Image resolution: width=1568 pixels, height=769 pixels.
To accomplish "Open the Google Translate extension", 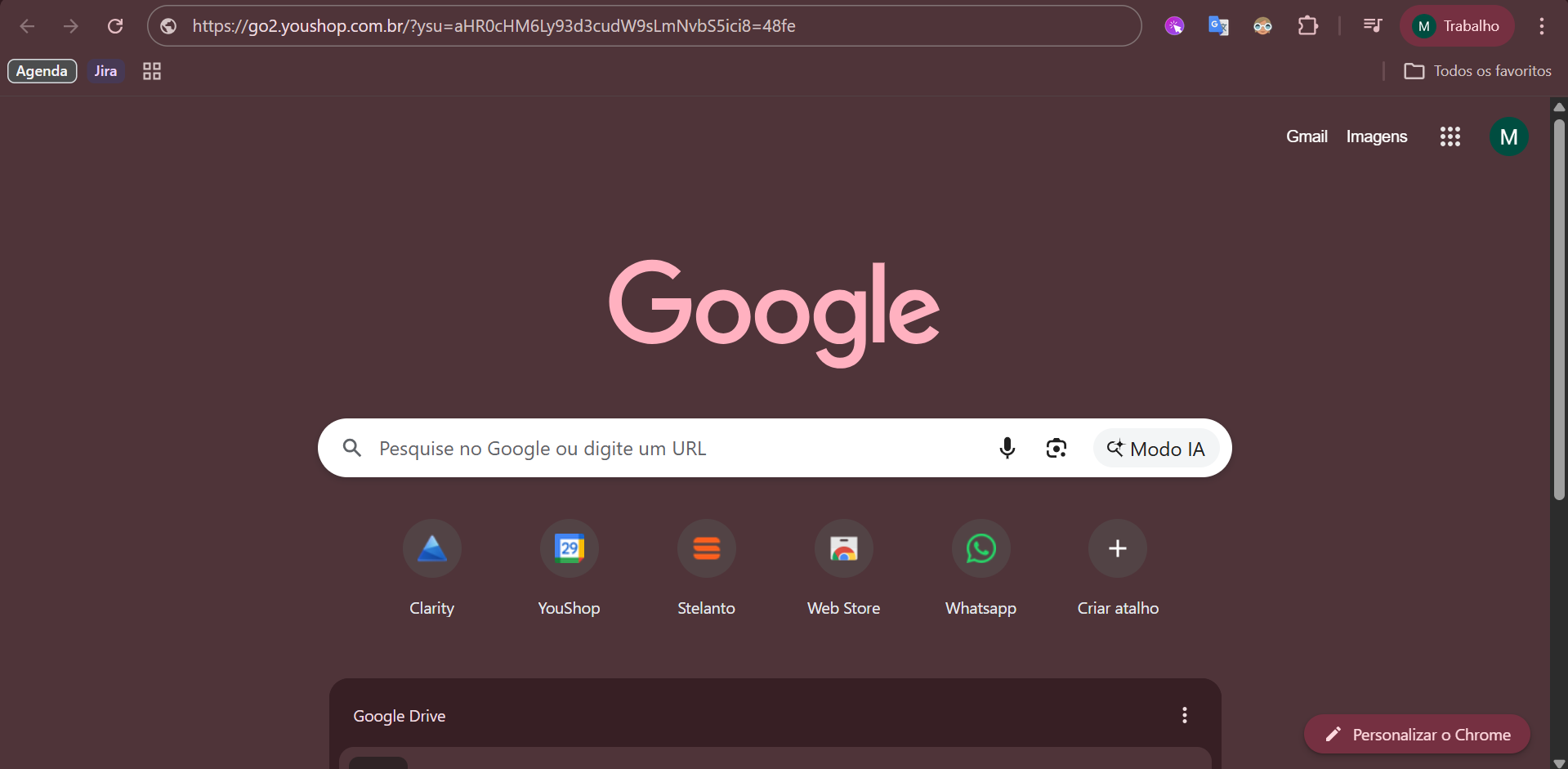I will point(1218,26).
